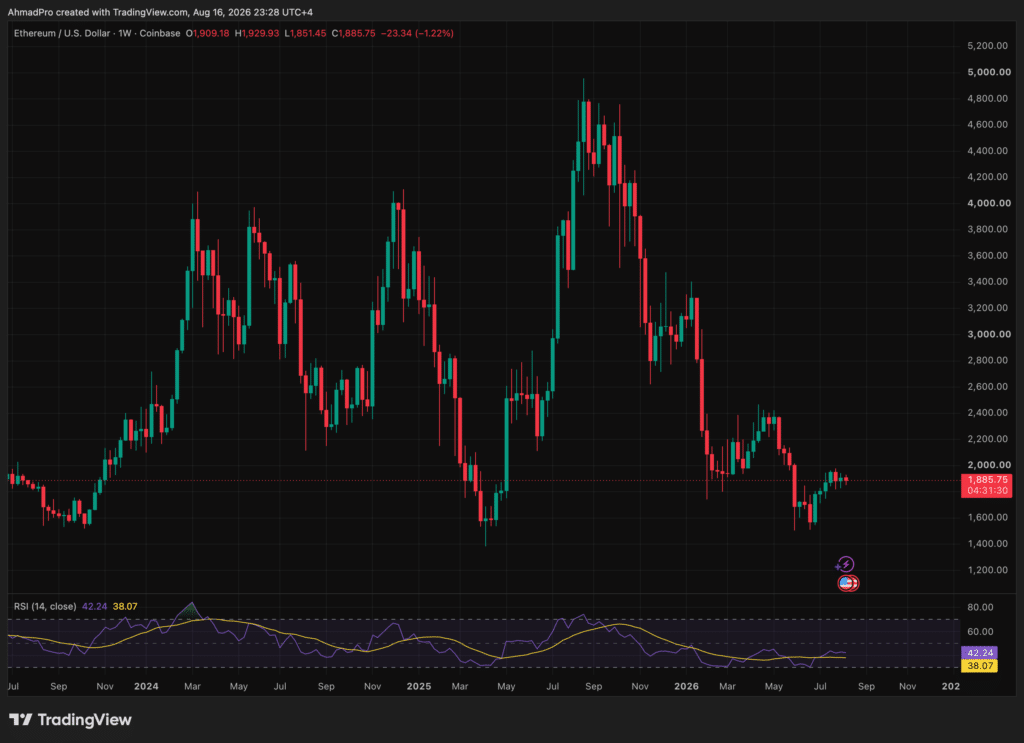Click the 3,000.00 price axis label
Screen dimensions: 1024x743
[989, 334]
